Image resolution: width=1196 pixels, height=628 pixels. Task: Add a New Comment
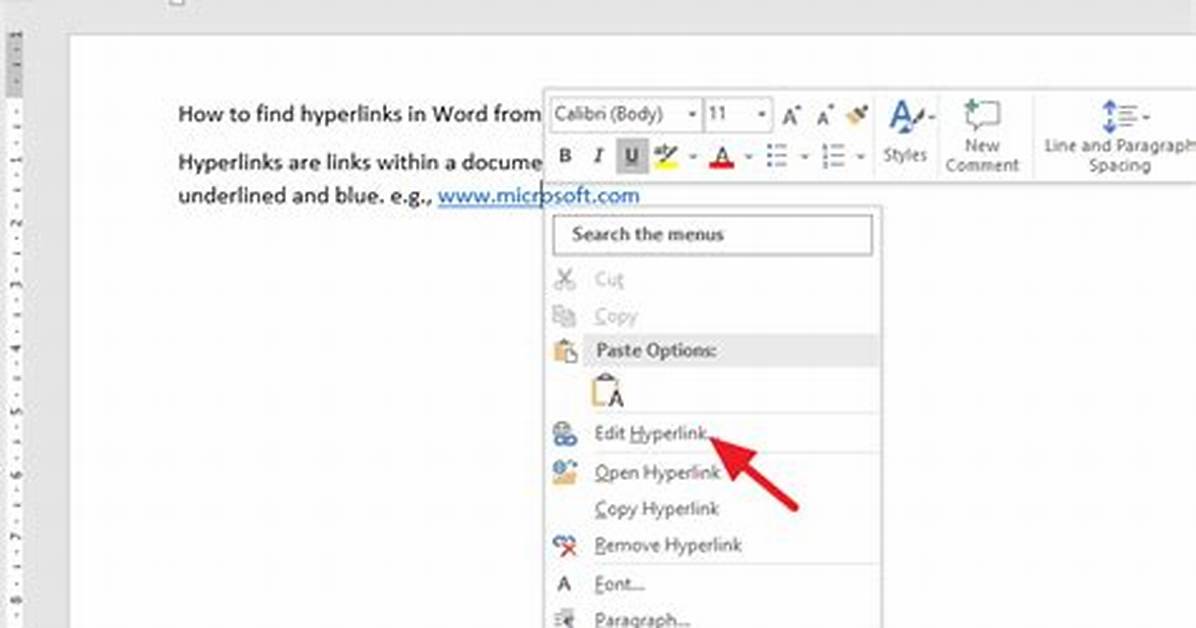pyautogui.click(x=982, y=136)
